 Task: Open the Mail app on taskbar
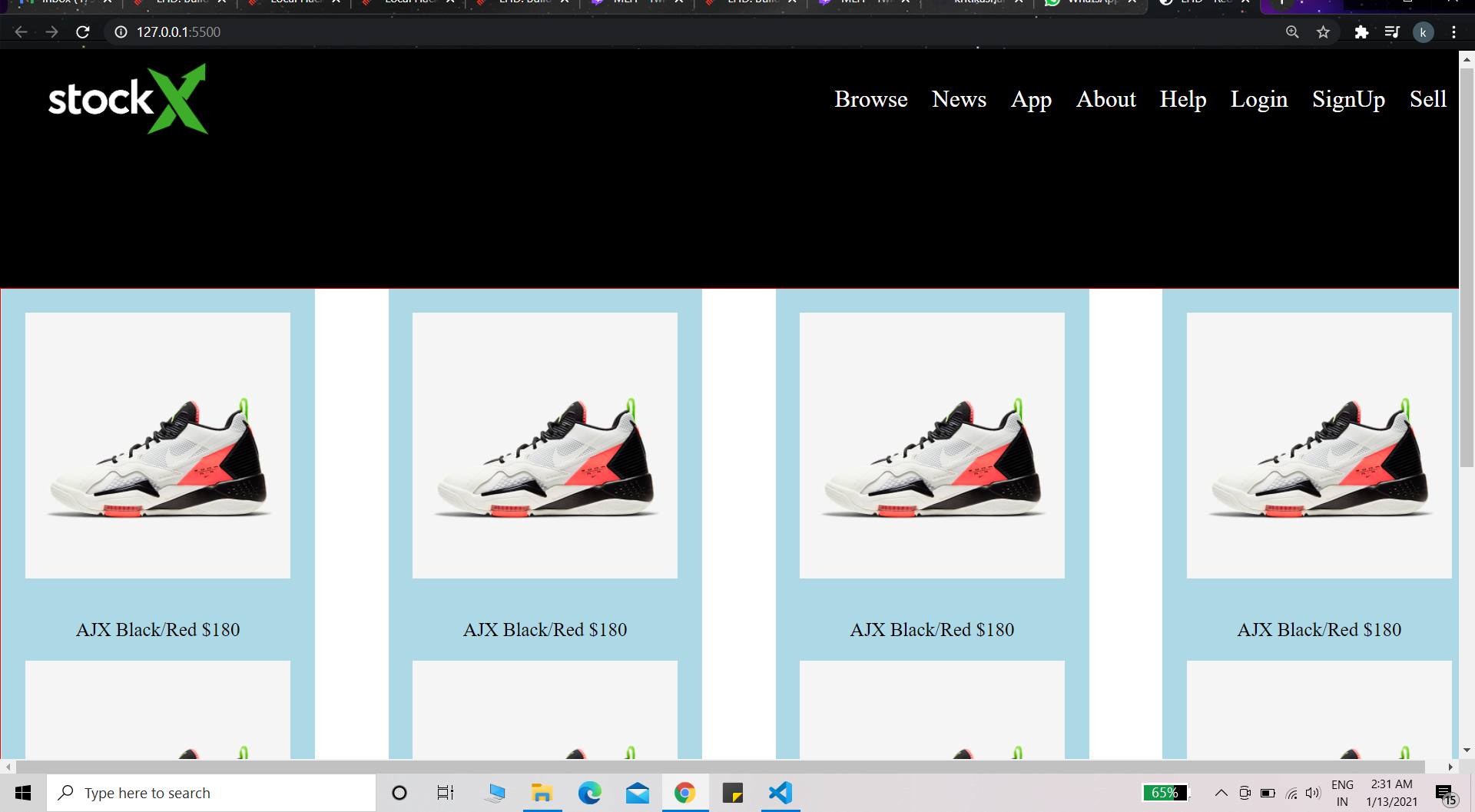[638, 793]
